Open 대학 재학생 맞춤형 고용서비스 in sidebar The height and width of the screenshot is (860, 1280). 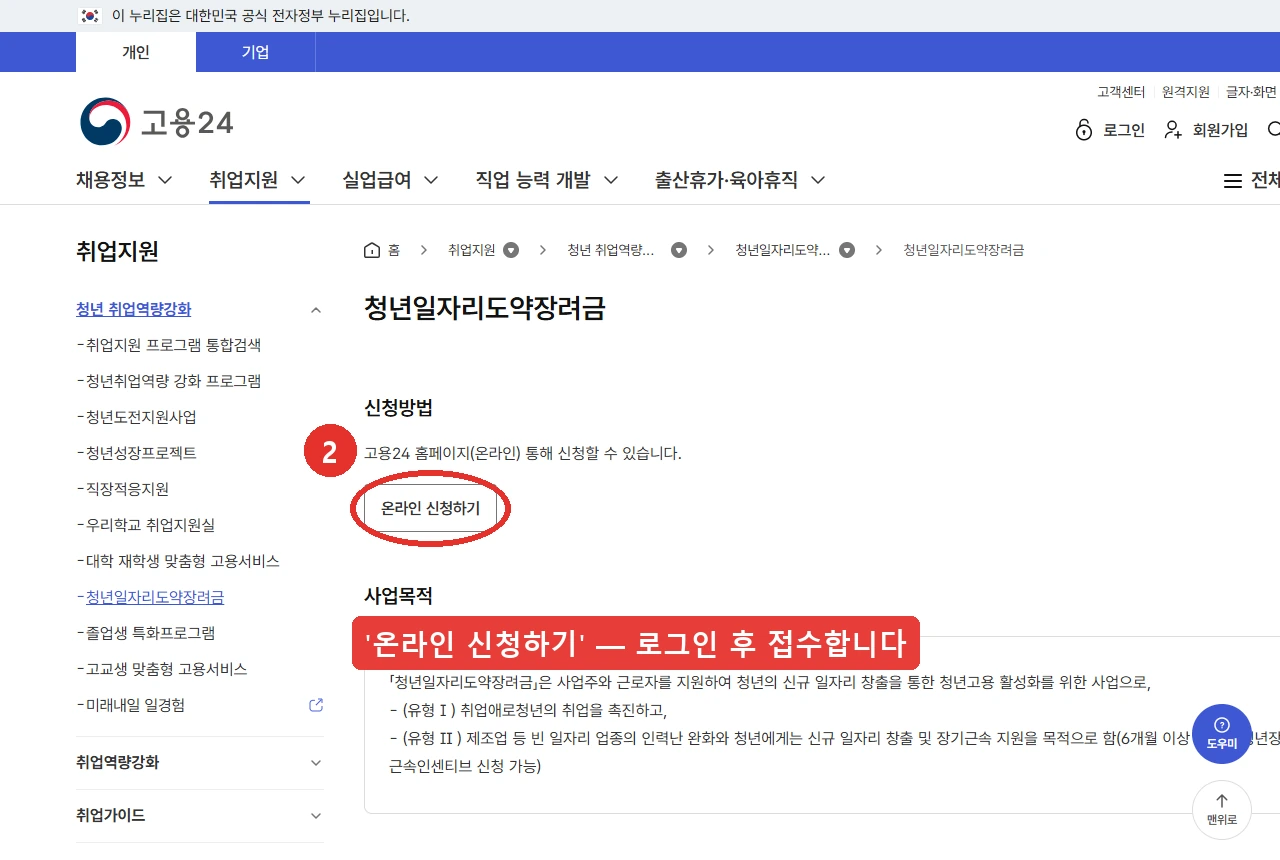182,561
